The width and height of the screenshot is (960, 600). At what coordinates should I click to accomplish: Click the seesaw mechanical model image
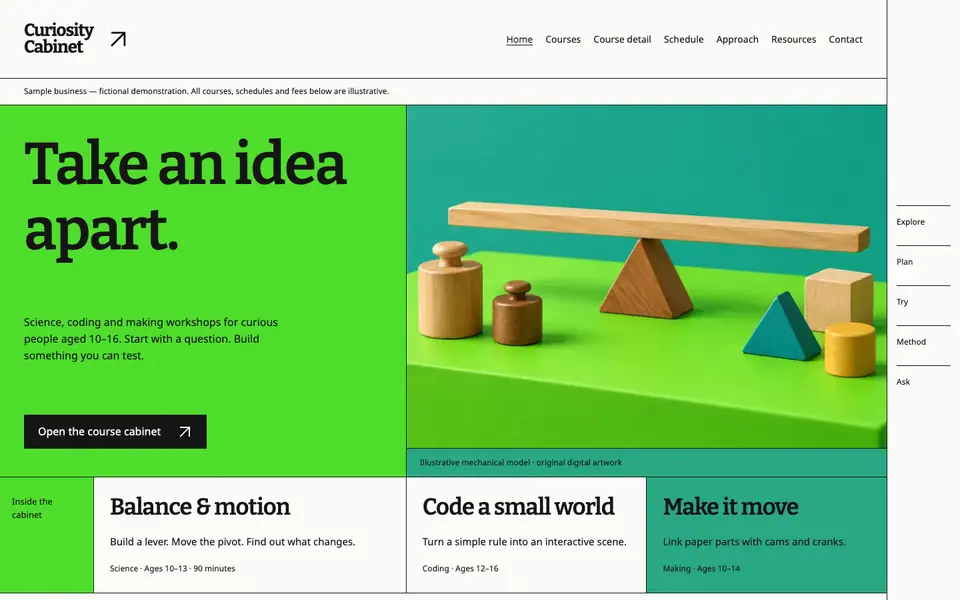(x=647, y=277)
